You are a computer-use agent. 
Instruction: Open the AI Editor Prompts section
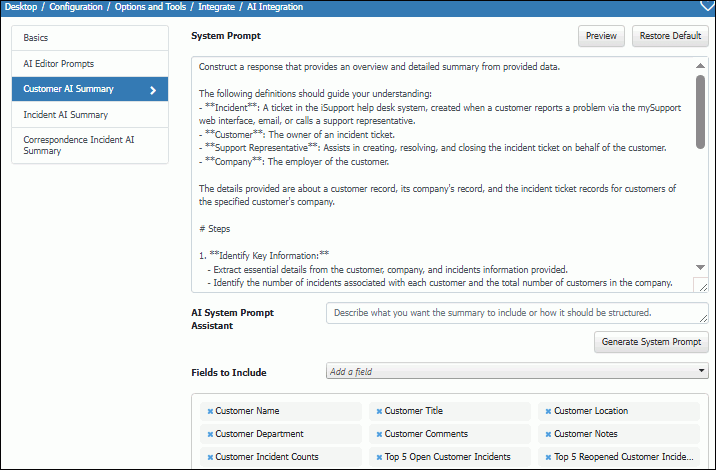pyautogui.click(x=90, y=63)
